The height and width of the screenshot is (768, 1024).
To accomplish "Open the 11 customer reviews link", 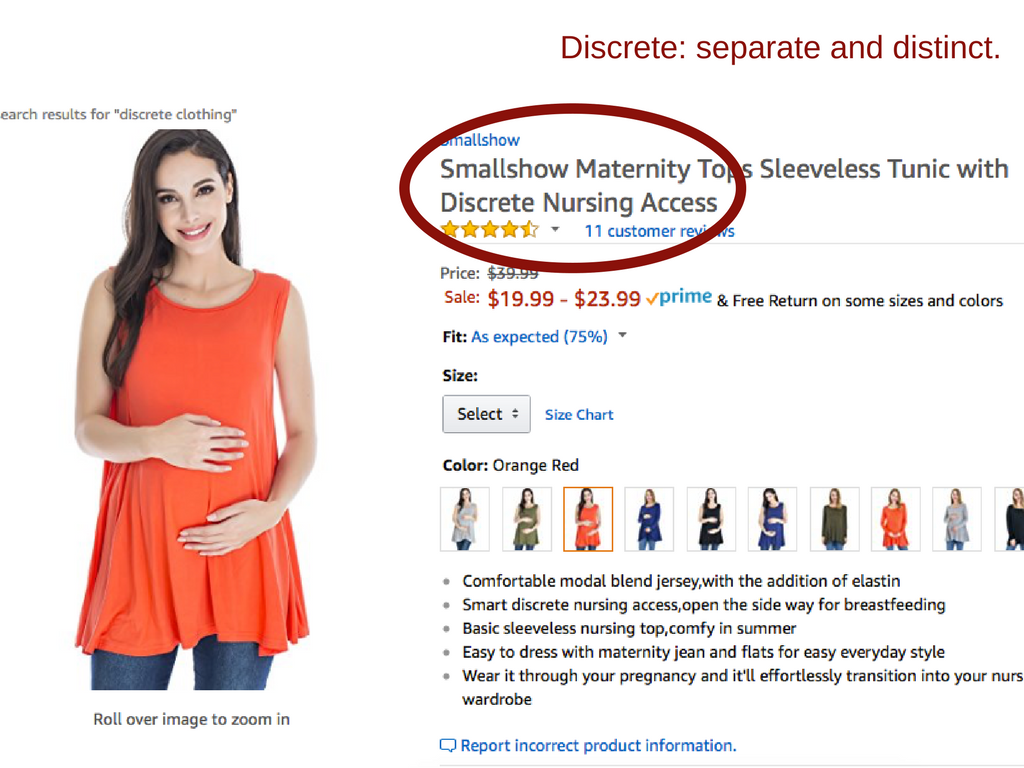I will (660, 231).
